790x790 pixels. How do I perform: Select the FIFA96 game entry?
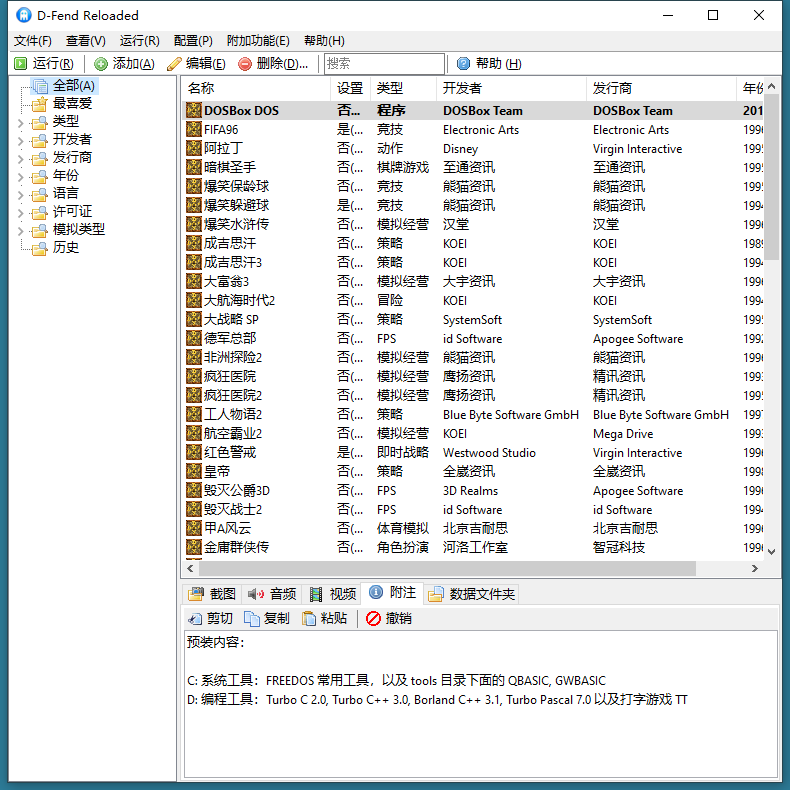coord(221,130)
